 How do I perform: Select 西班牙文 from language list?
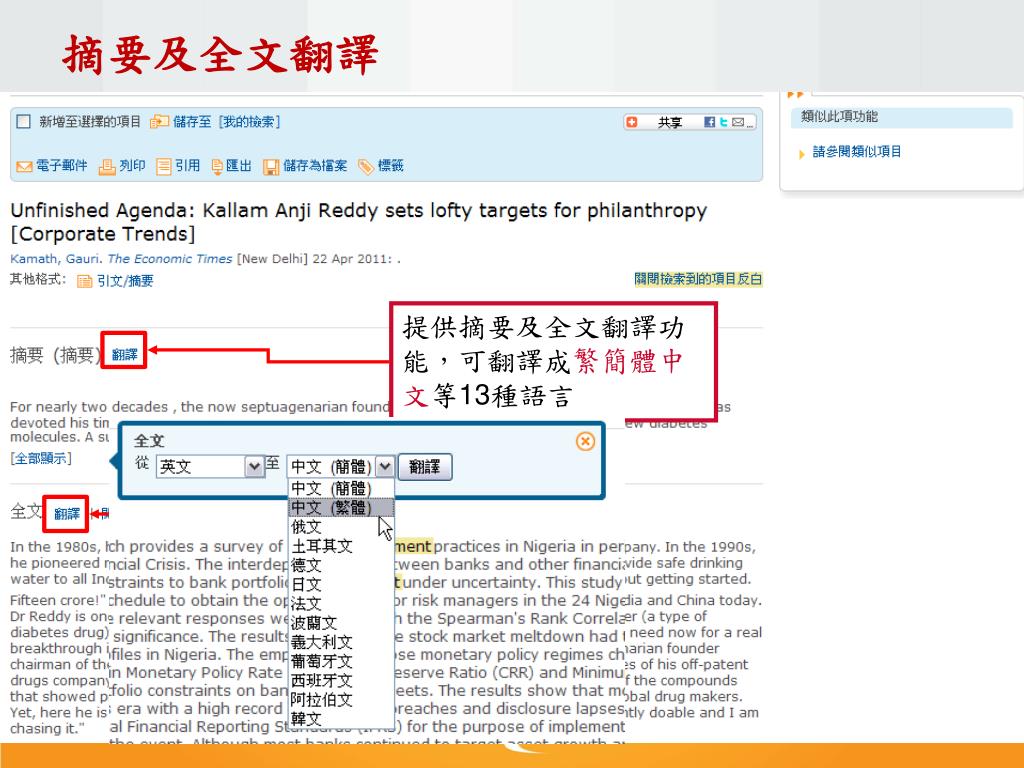[x=341, y=680]
